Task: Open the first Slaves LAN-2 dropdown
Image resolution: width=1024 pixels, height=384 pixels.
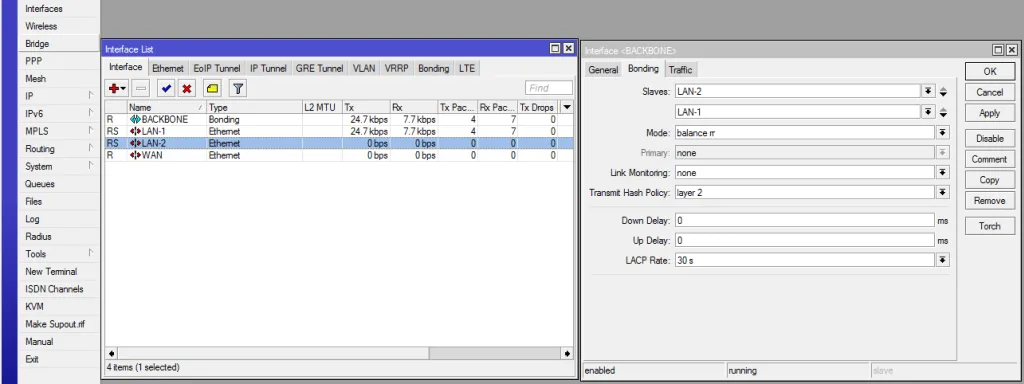Action: pos(928,91)
